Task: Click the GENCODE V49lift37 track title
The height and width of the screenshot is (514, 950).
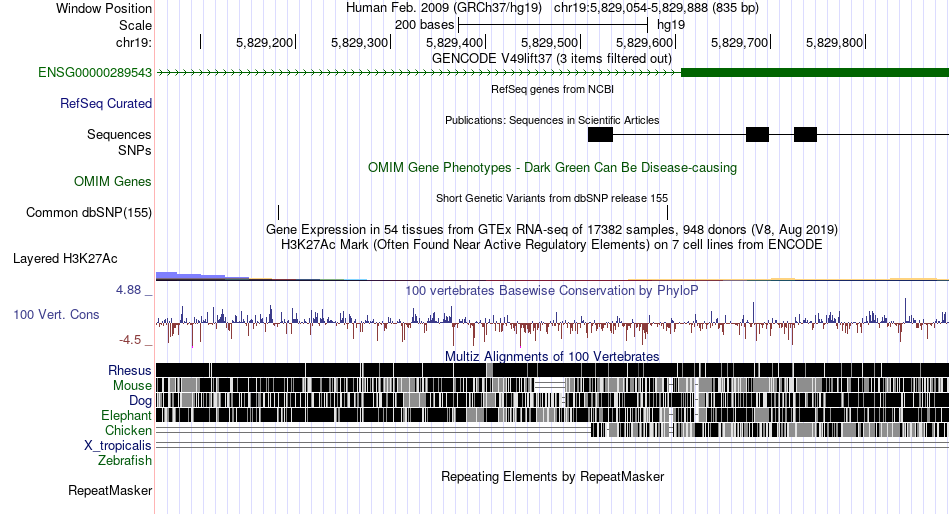Action: [552, 59]
